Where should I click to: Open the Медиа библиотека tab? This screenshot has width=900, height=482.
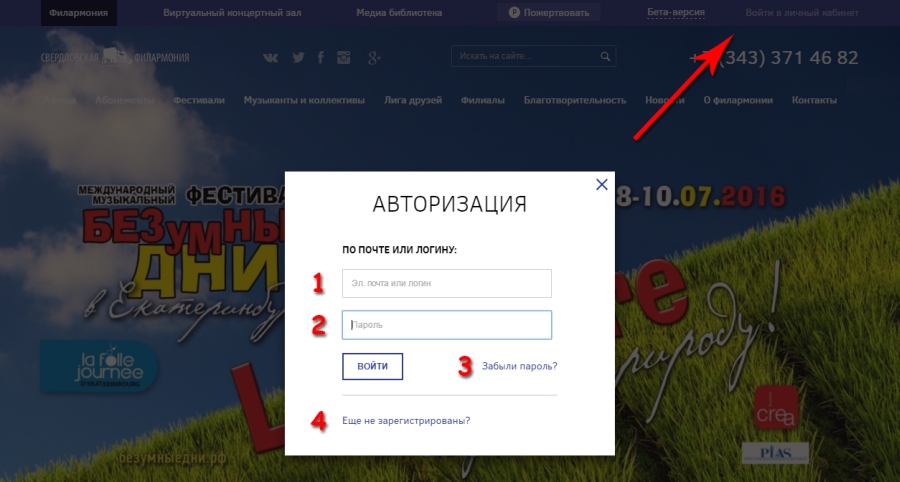[x=399, y=13]
